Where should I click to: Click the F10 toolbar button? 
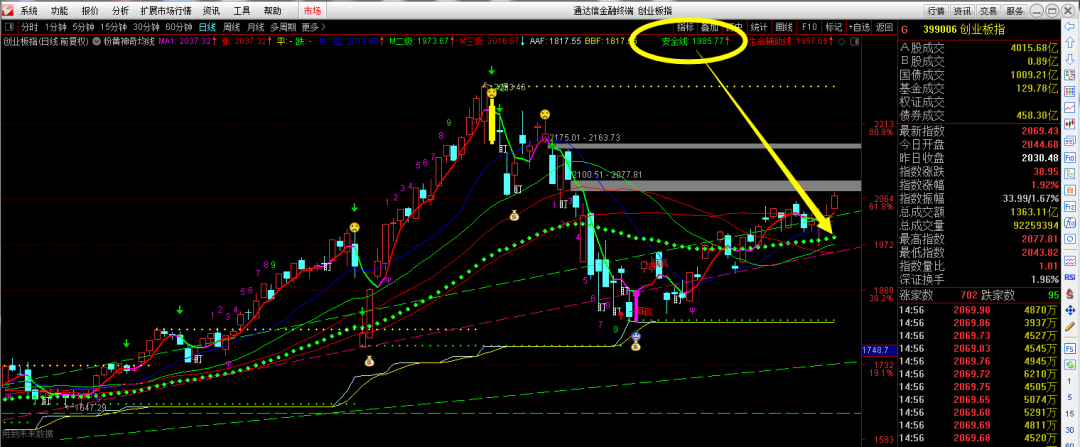pyautogui.click(x=809, y=27)
